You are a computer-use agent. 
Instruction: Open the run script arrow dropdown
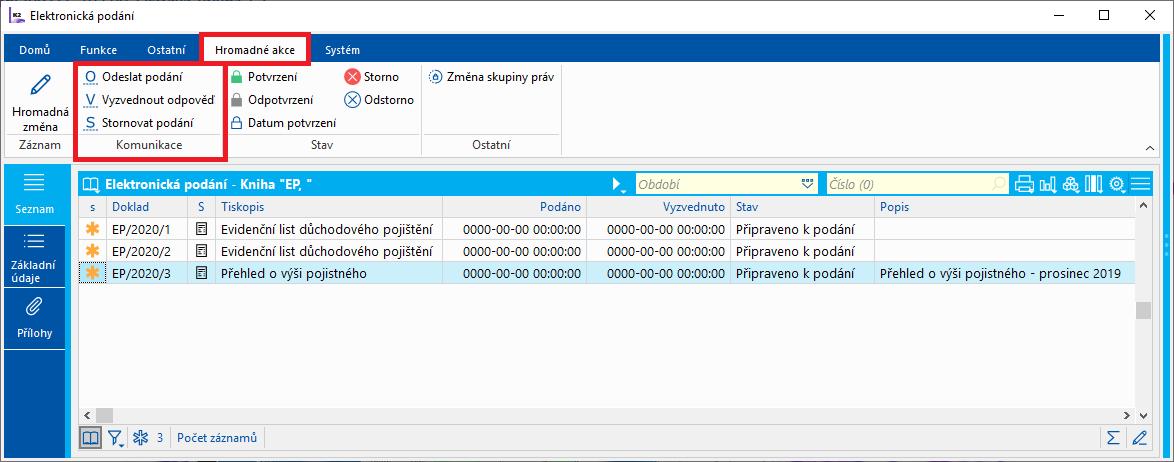tap(618, 184)
